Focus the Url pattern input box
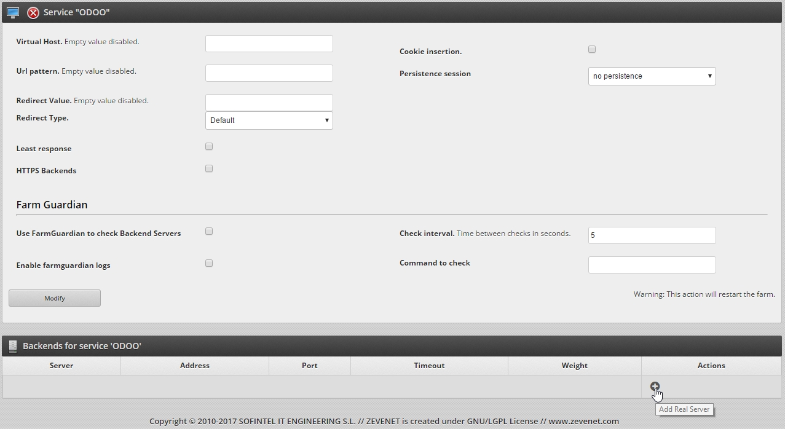This screenshot has width=785, height=429. coord(268,73)
